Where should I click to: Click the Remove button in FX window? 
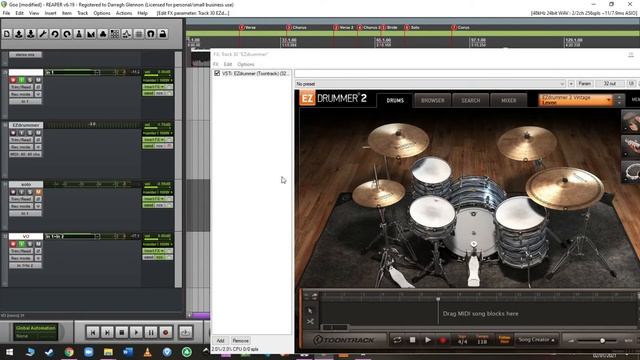pyautogui.click(x=241, y=340)
